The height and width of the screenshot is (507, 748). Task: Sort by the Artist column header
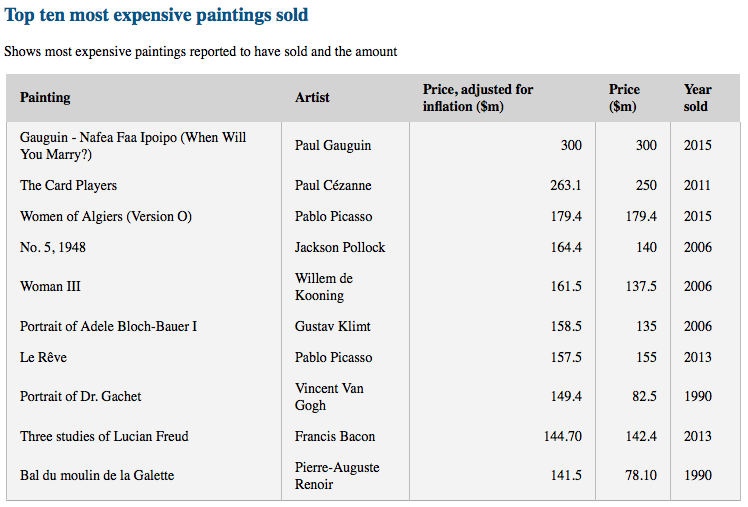click(x=312, y=97)
